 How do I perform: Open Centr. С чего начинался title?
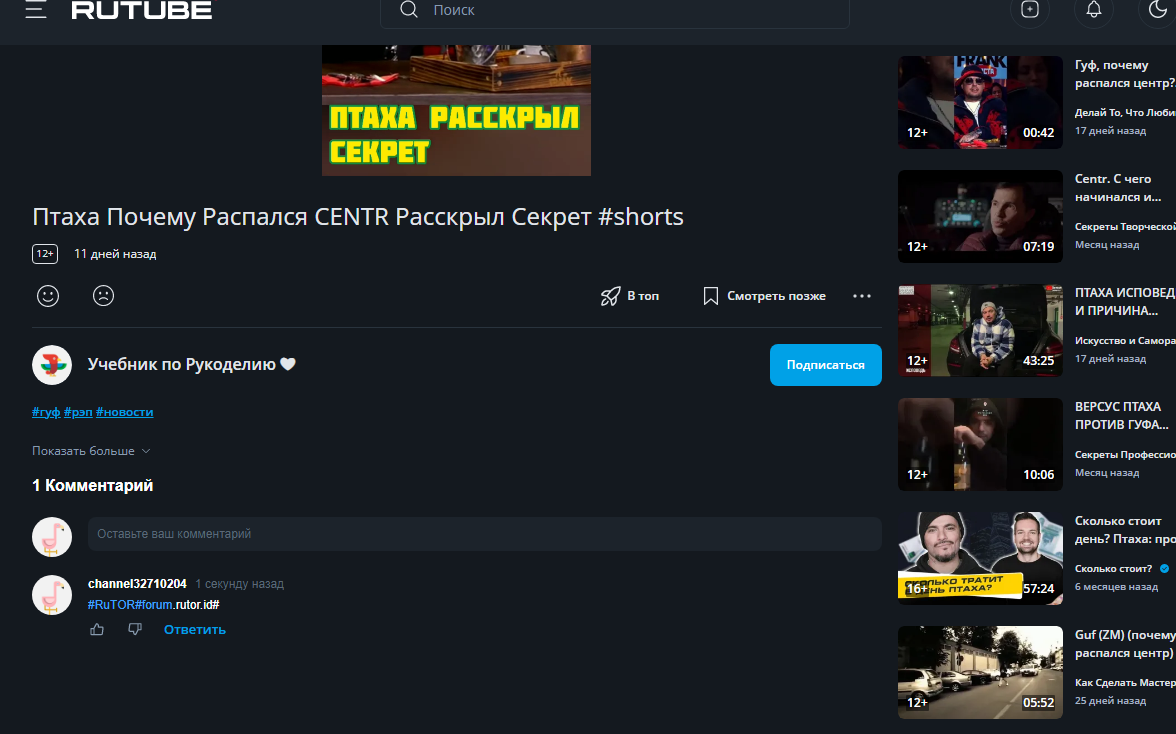click(1118, 188)
